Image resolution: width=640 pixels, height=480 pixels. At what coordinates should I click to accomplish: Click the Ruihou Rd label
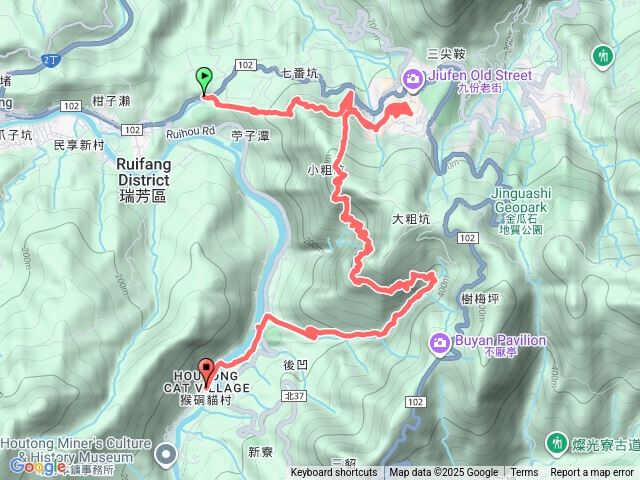tap(190, 132)
